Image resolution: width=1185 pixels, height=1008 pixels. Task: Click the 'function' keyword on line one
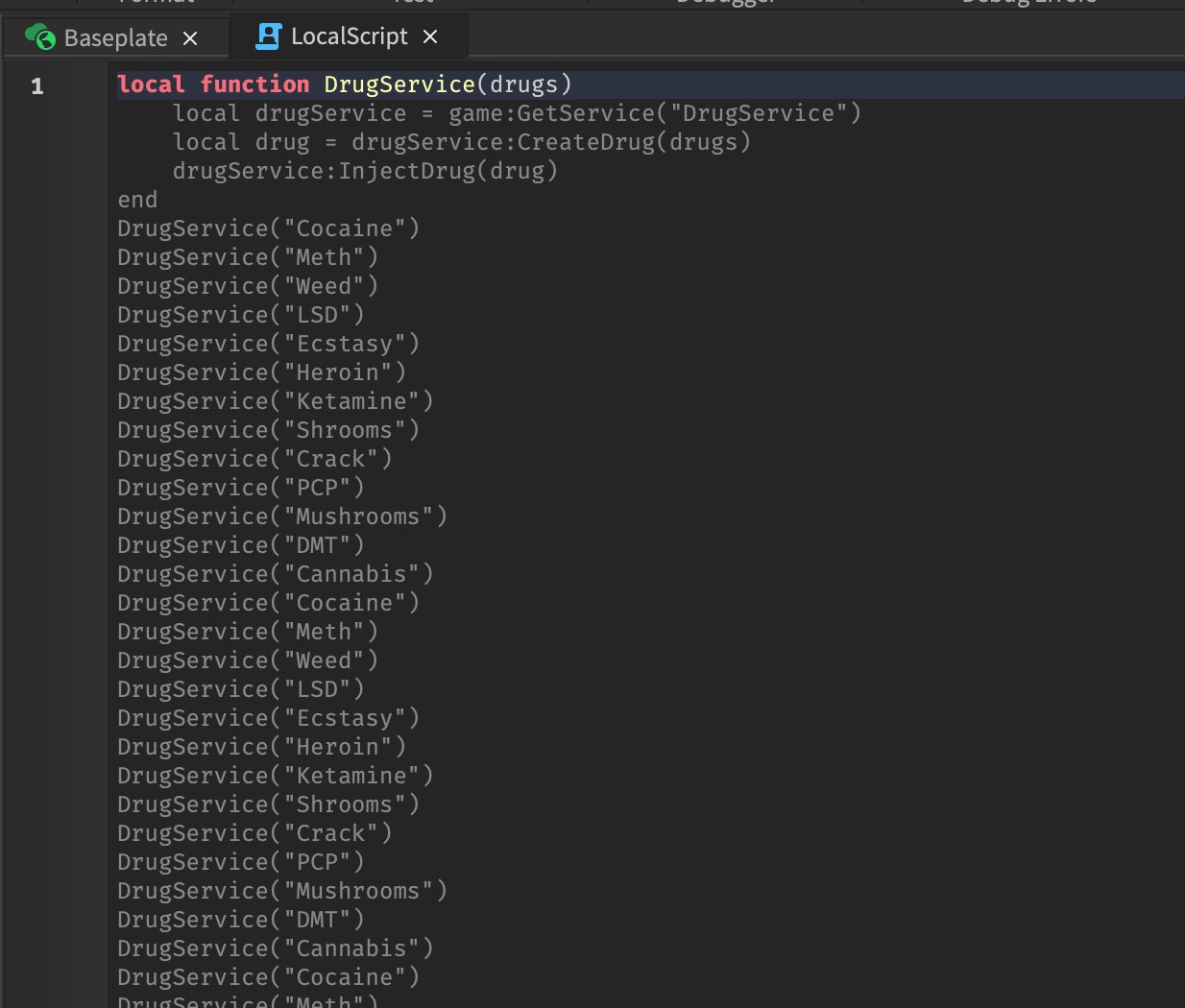[254, 84]
